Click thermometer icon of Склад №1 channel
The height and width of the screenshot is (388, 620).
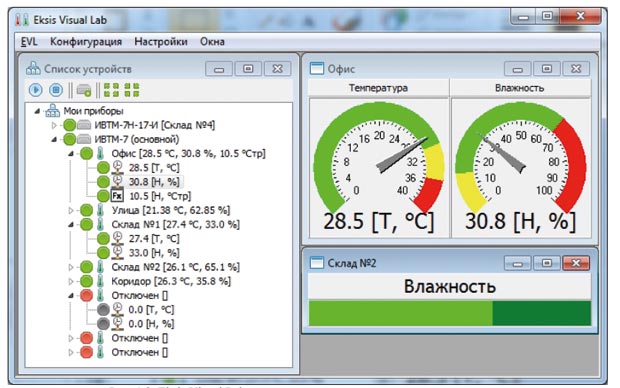[100, 224]
